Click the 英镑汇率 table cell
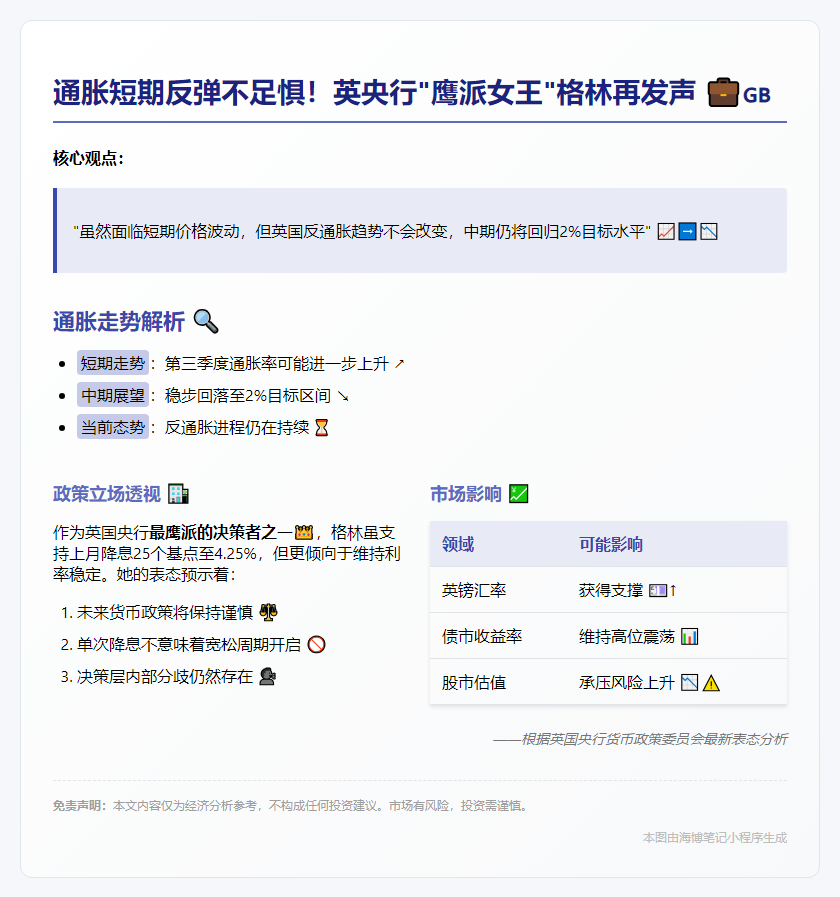The image size is (840, 897). [474, 590]
